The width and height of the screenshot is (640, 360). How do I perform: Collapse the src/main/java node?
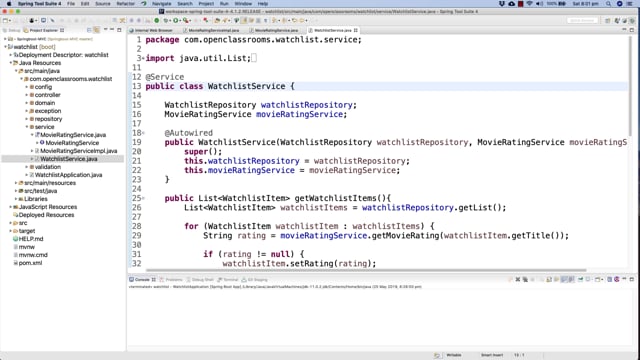[x=16, y=71]
